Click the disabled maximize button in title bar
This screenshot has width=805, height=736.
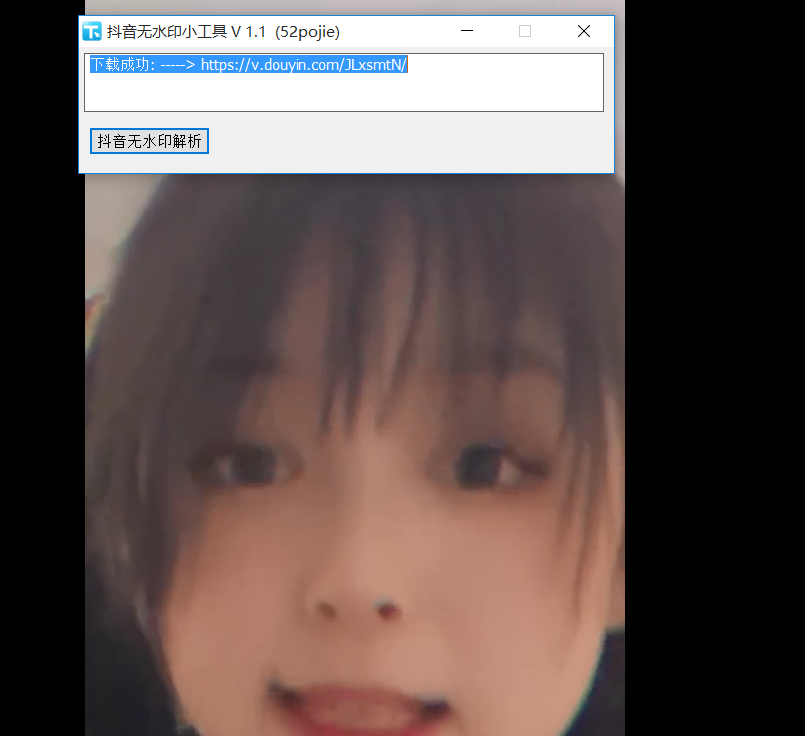click(x=525, y=31)
